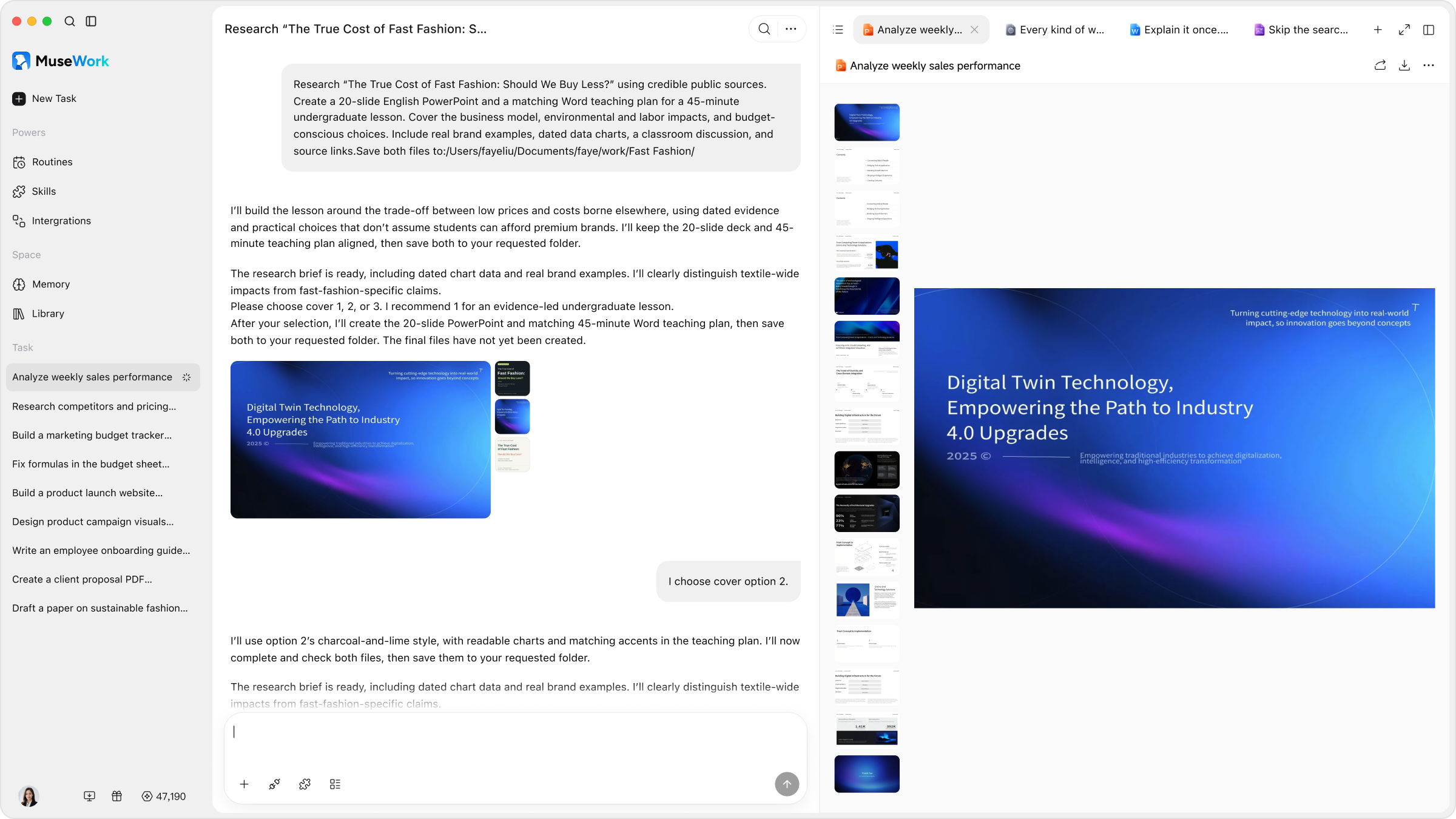Click the skills puzzle icon in the message box
Image resolution: width=1456 pixels, height=819 pixels.
tap(305, 784)
